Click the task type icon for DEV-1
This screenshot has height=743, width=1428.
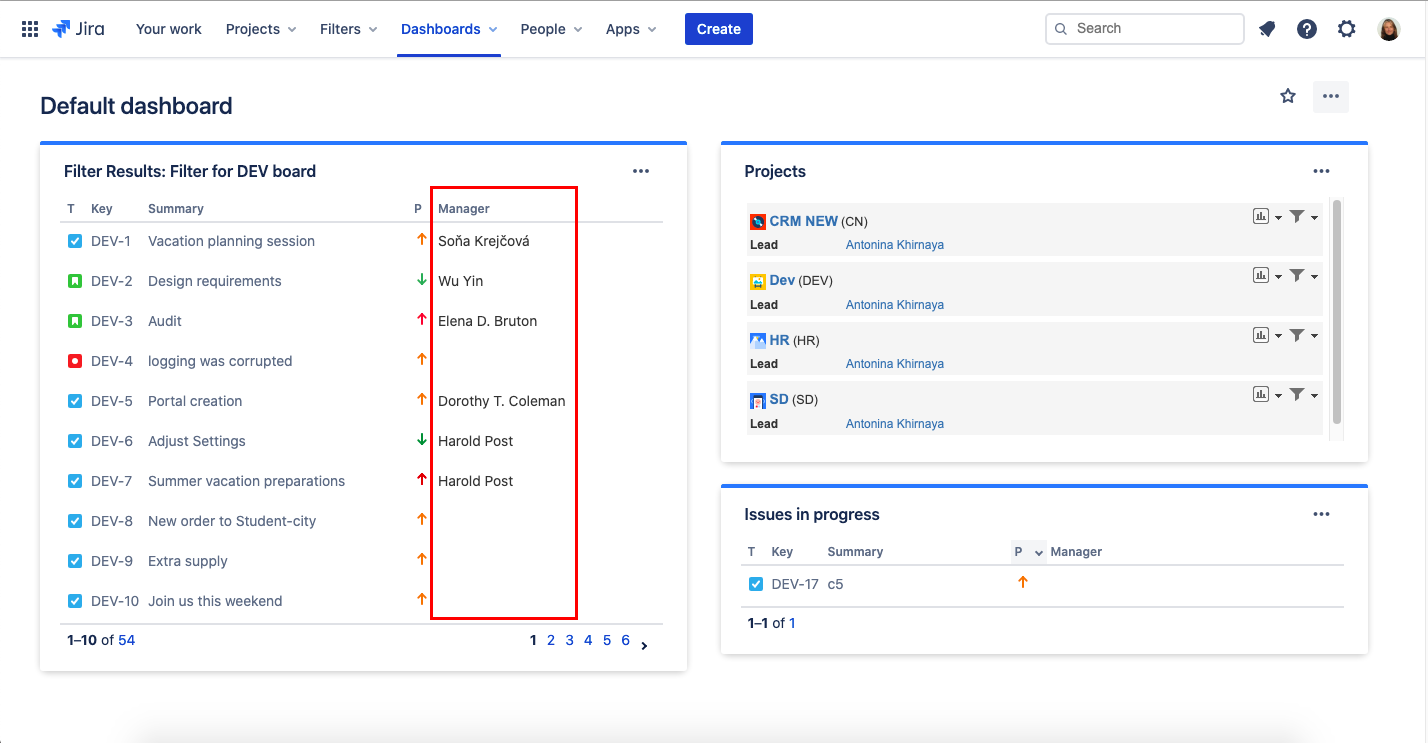75,241
